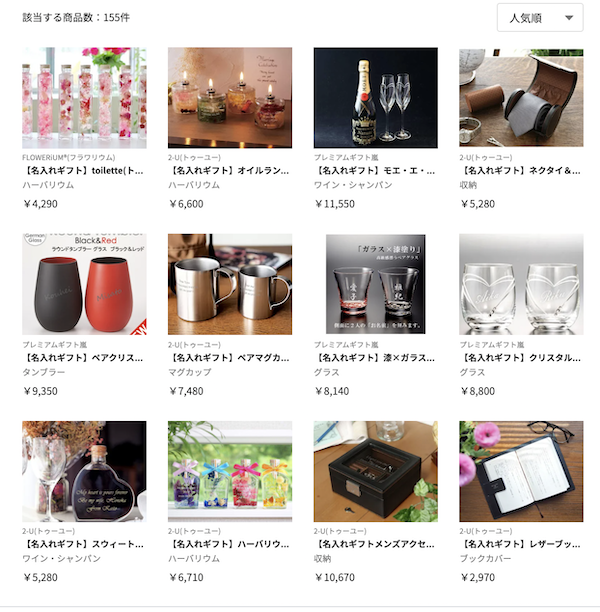Click the 【名入れギフト】レザーブッ… product title
The height and width of the screenshot is (612, 600).
[x=520, y=544]
